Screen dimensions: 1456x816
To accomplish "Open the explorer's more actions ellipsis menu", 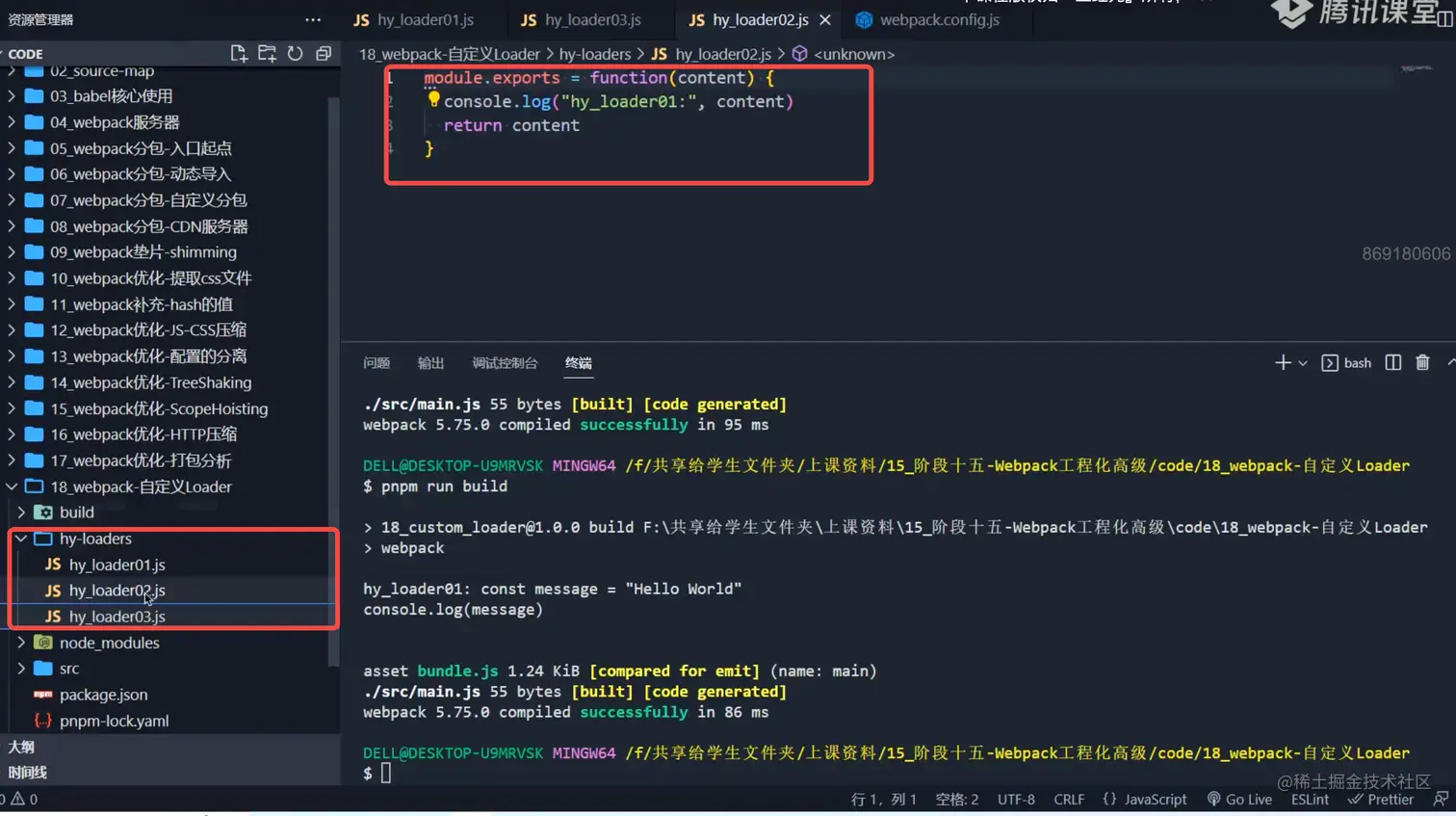I will 313,19.
